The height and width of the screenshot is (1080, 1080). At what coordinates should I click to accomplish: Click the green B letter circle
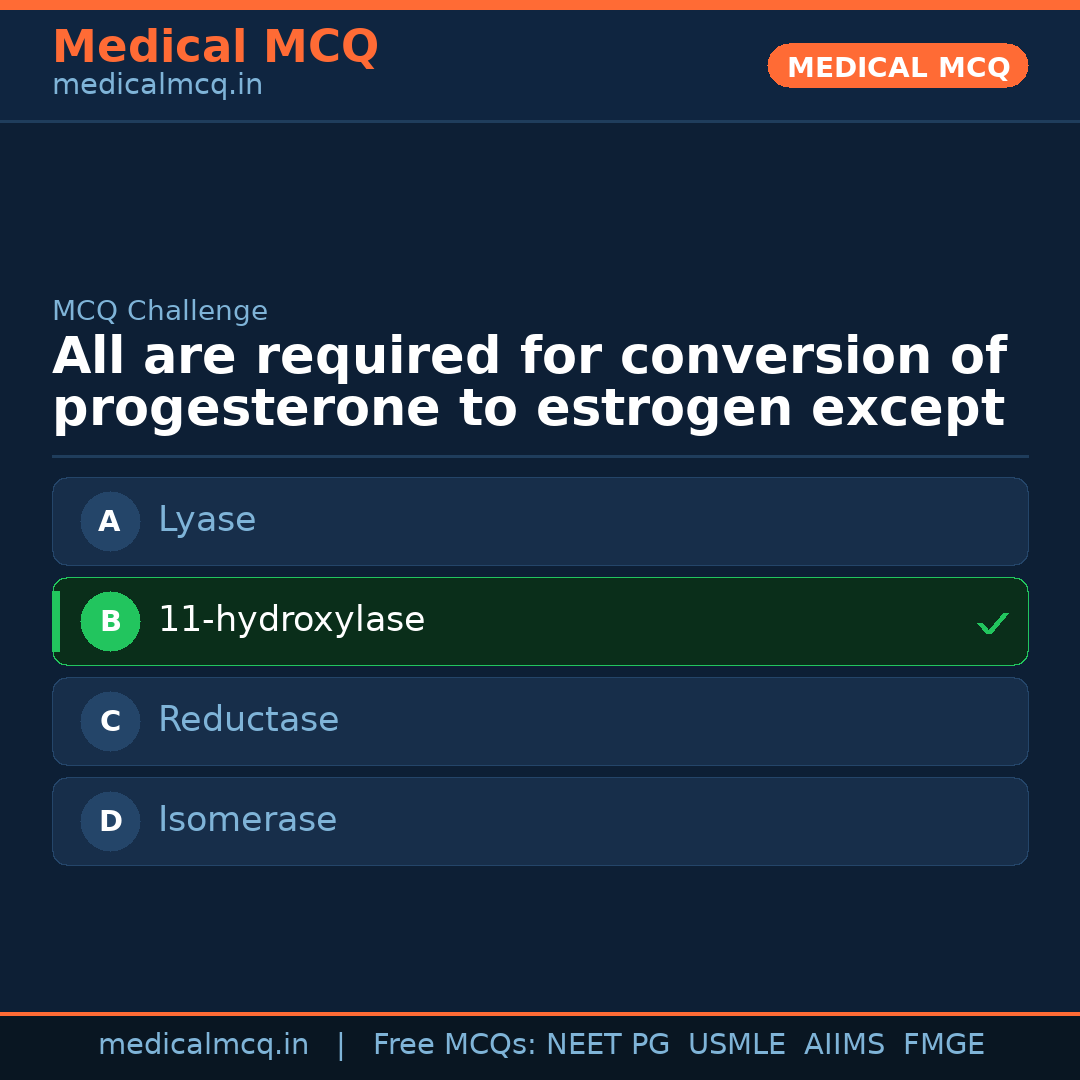[110, 621]
